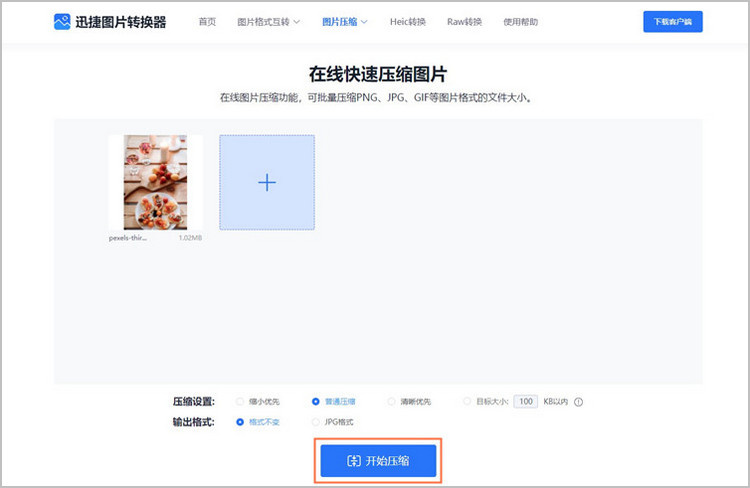The height and width of the screenshot is (488, 750).
Task: Select the 普通压缩 radio button
Action: coord(316,402)
